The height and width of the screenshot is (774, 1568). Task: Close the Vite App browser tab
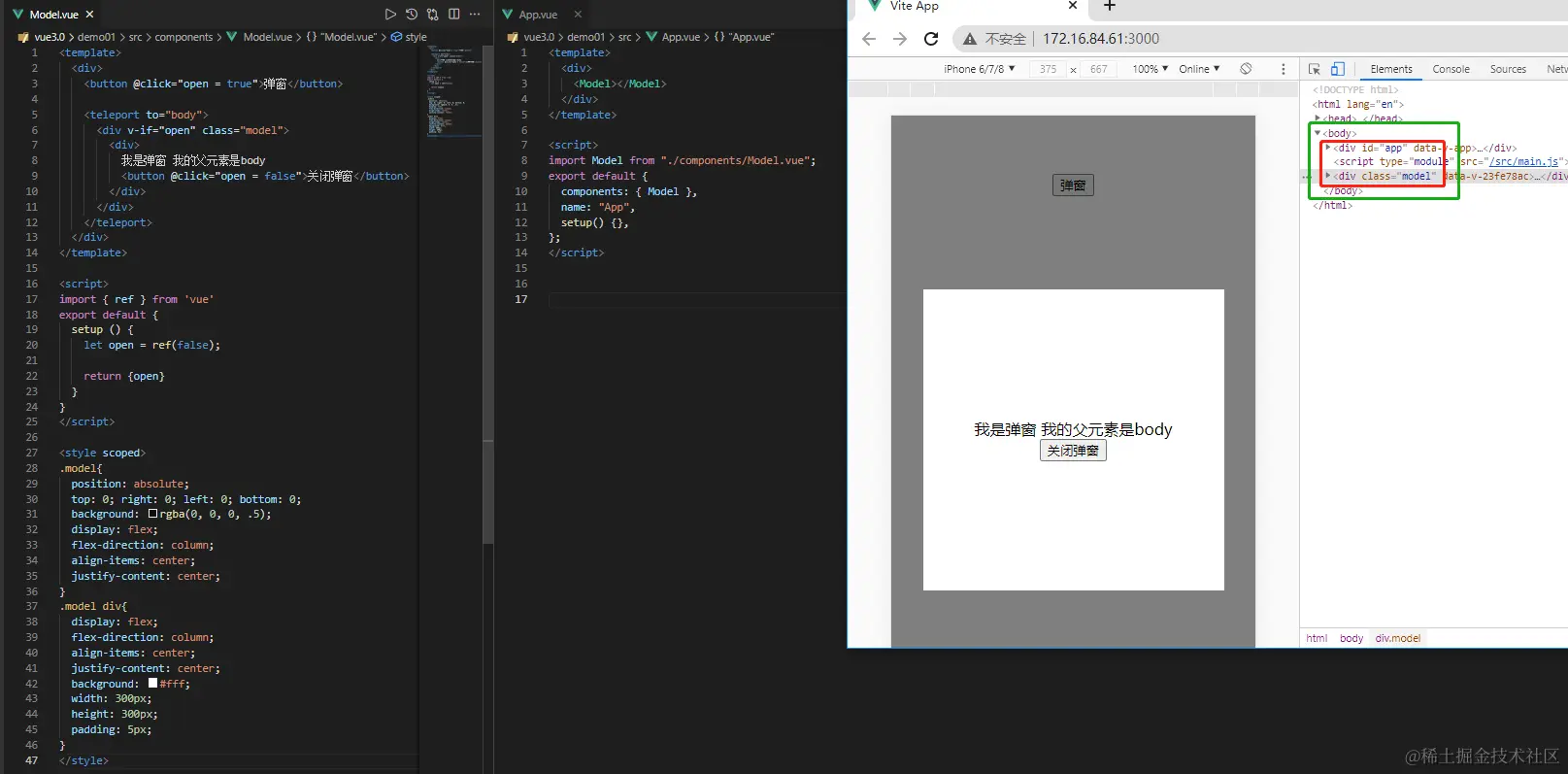[1073, 6]
